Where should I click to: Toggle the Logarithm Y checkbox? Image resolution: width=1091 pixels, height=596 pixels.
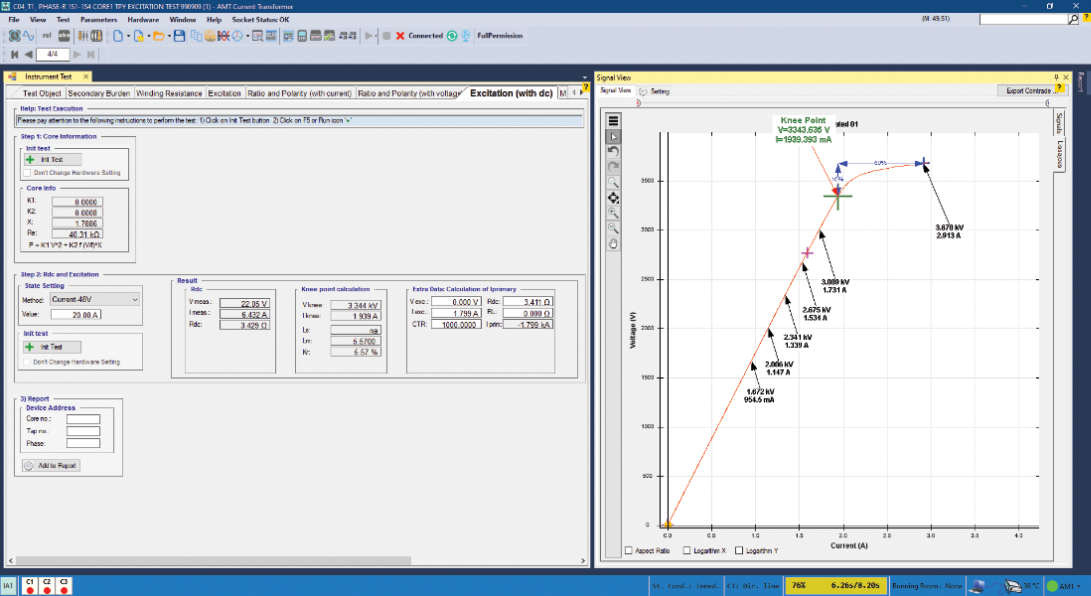(x=739, y=550)
